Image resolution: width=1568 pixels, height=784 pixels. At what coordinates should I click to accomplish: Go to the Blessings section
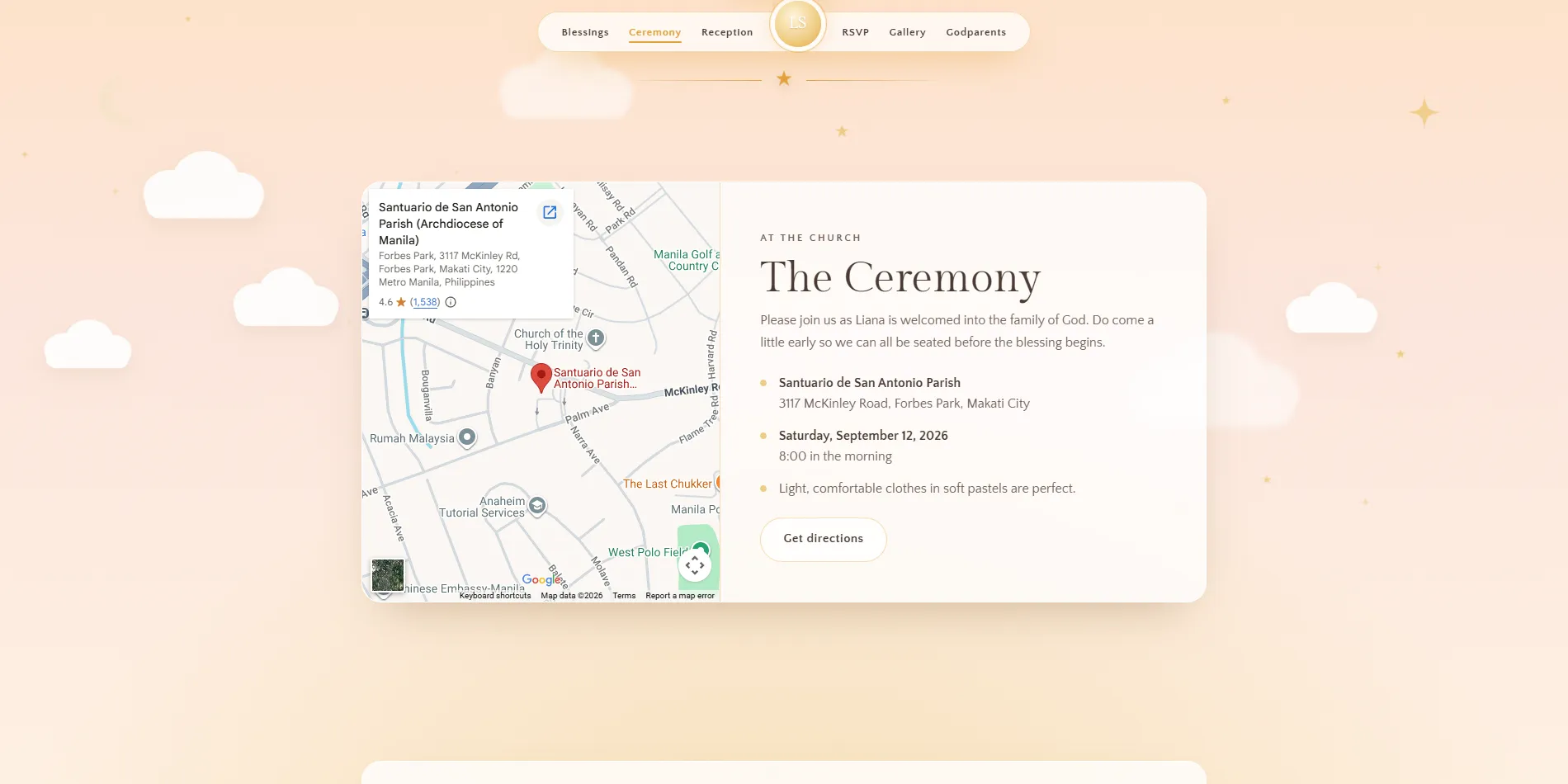click(x=585, y=32)
